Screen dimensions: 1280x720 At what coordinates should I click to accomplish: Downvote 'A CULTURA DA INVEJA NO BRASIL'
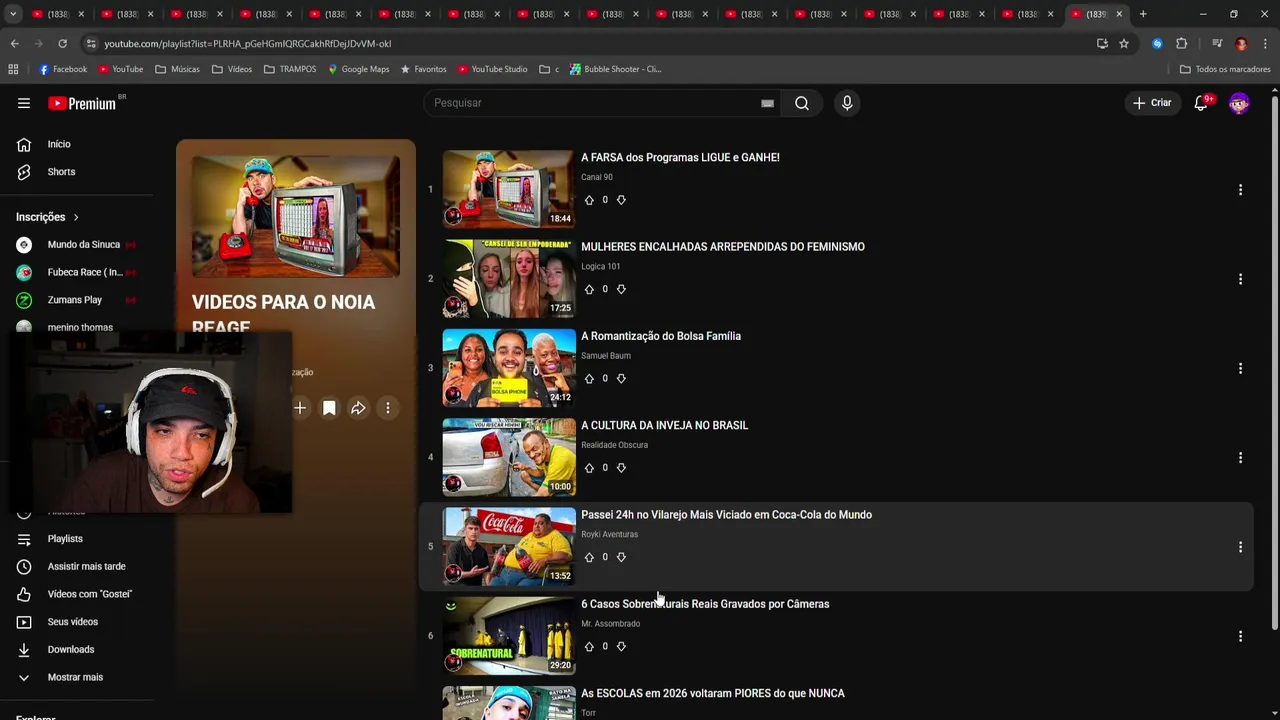click(x=621, y=468)
